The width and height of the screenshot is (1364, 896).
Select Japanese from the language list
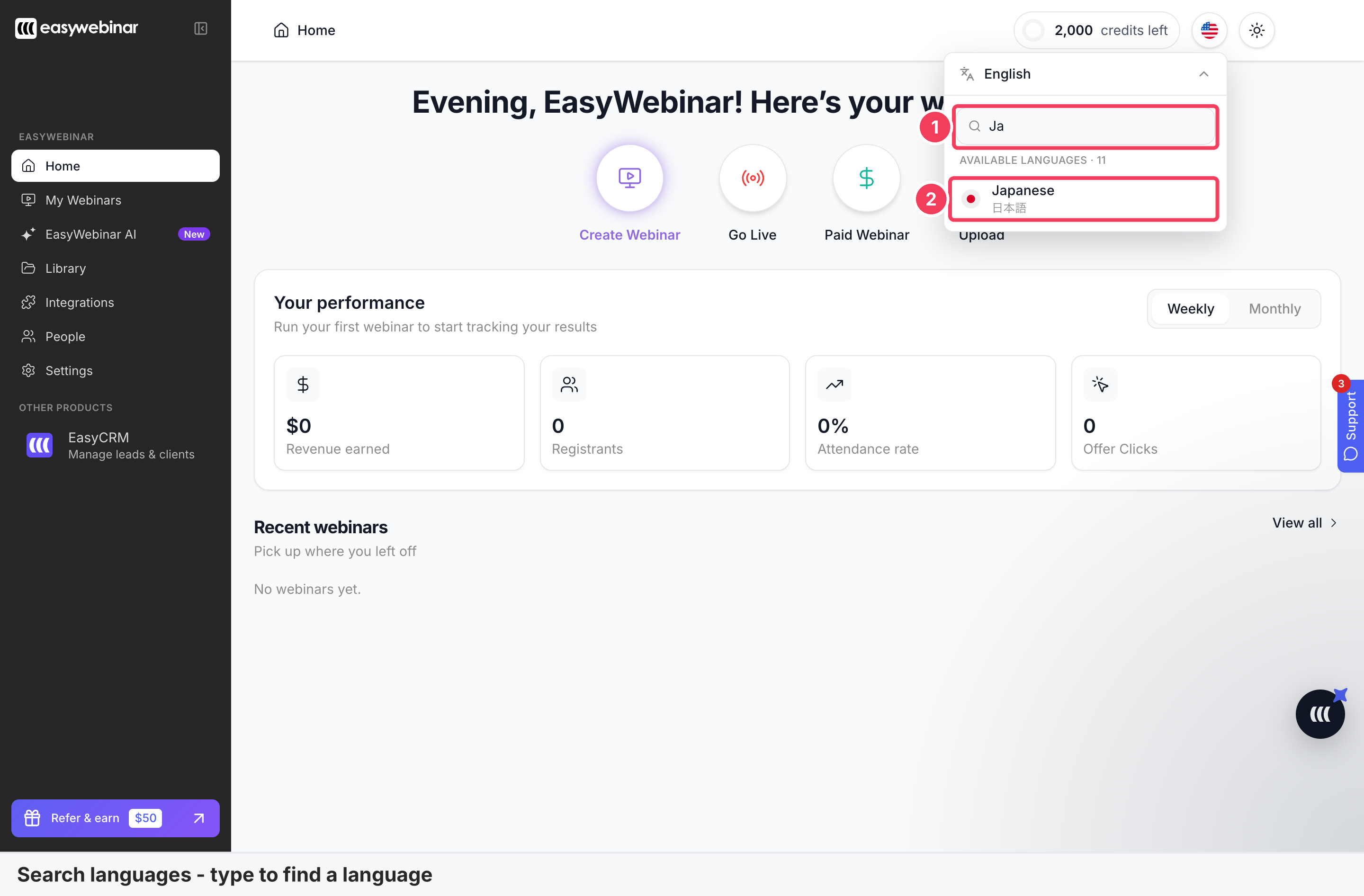[1083, 199]
